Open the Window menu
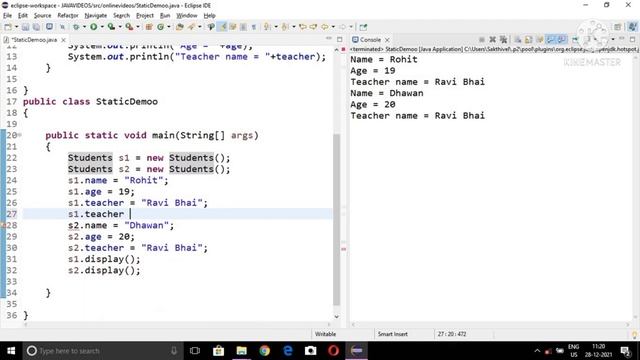This screenshot has width=640, height=360. [x=187, y=16]
